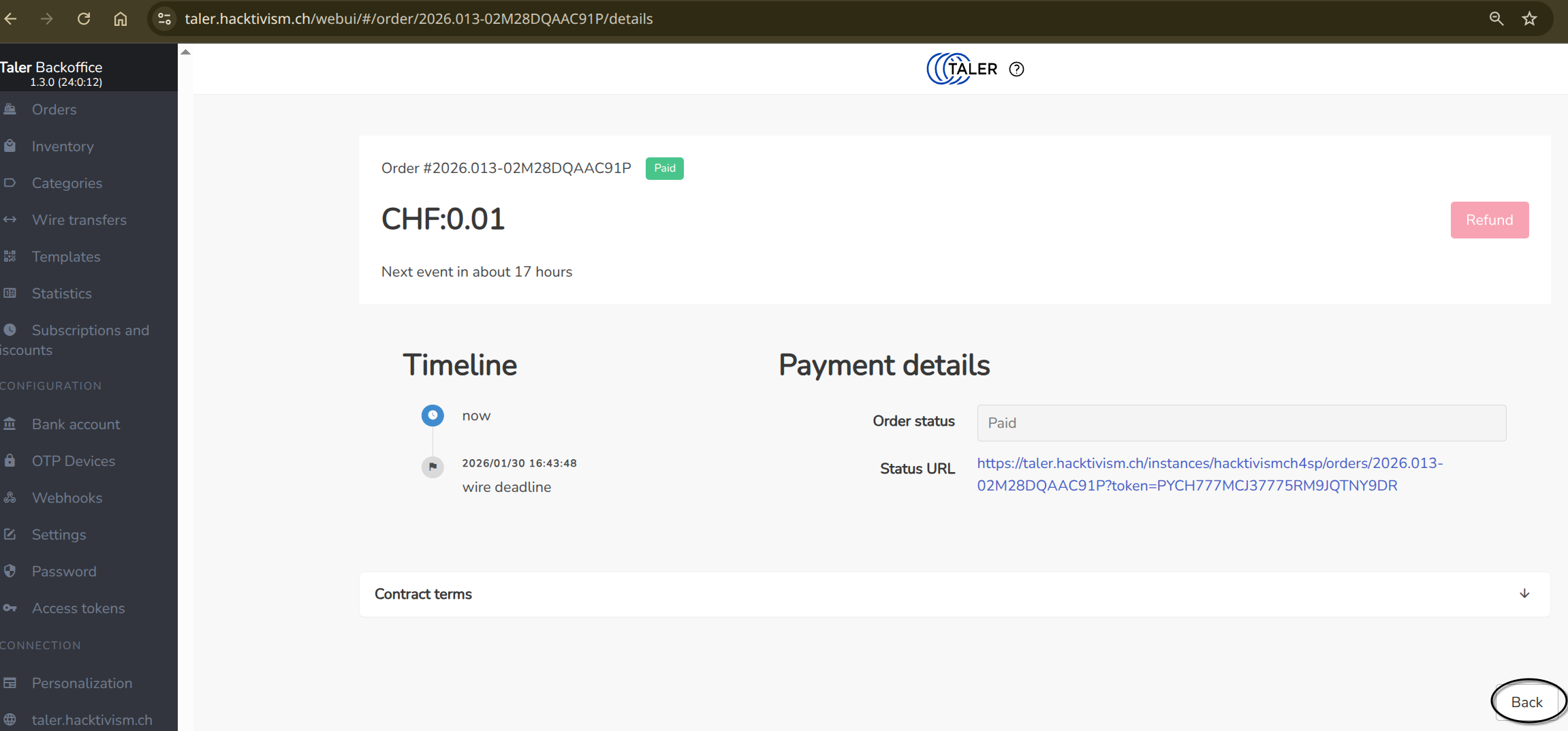This screenshot has height=731, width=1568.
Task: Click the order number 2026.013-02M28DQAAC91P heading
Action: click(506, 168)
